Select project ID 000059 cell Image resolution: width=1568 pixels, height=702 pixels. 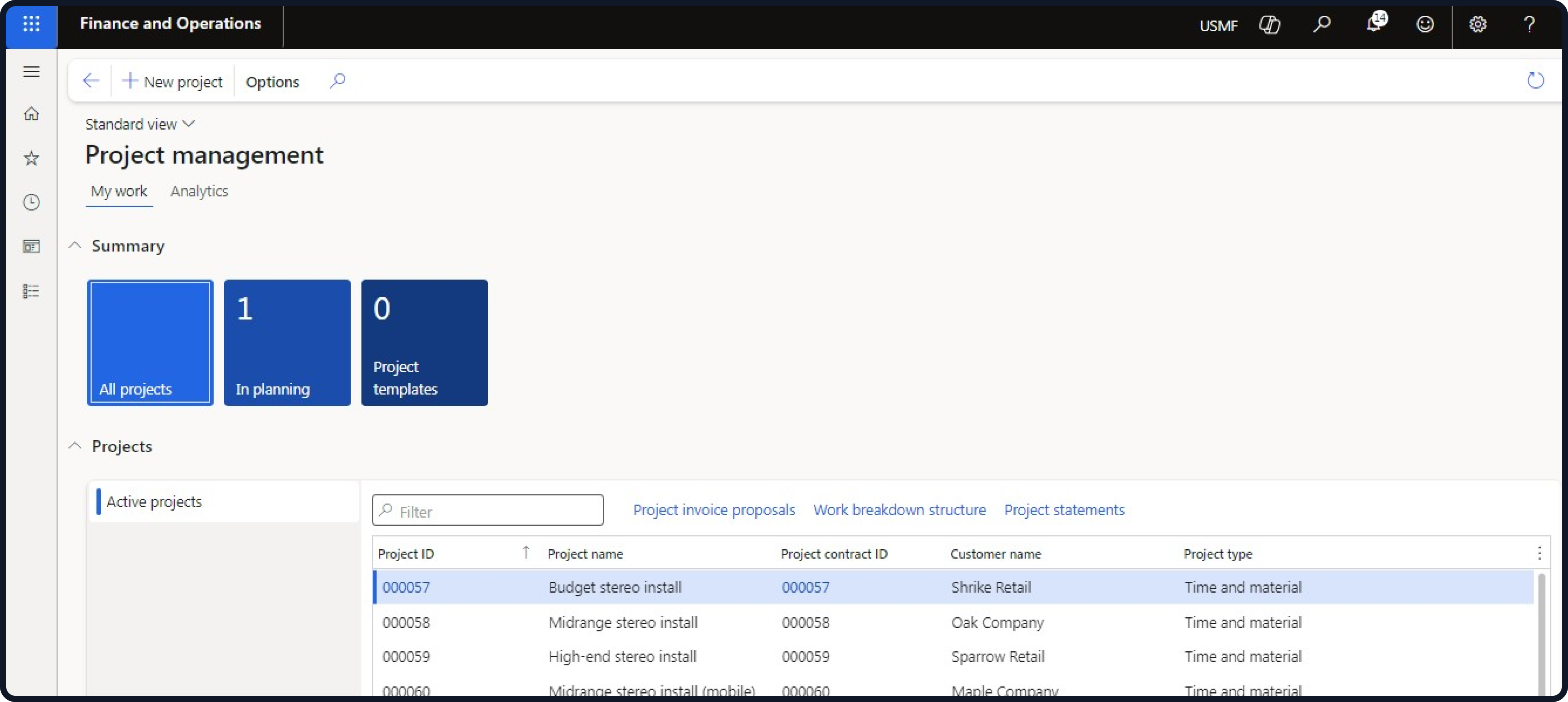coord(406,656)
